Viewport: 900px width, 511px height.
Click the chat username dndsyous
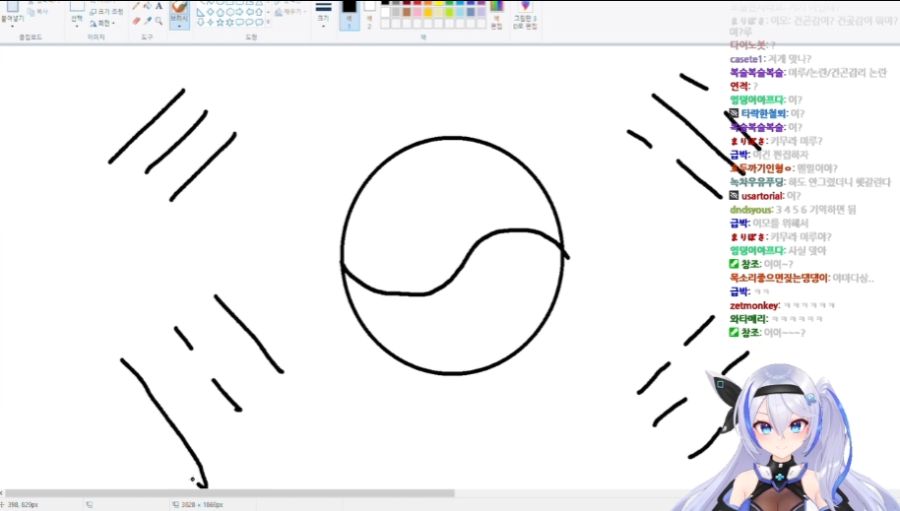point(751,210)
